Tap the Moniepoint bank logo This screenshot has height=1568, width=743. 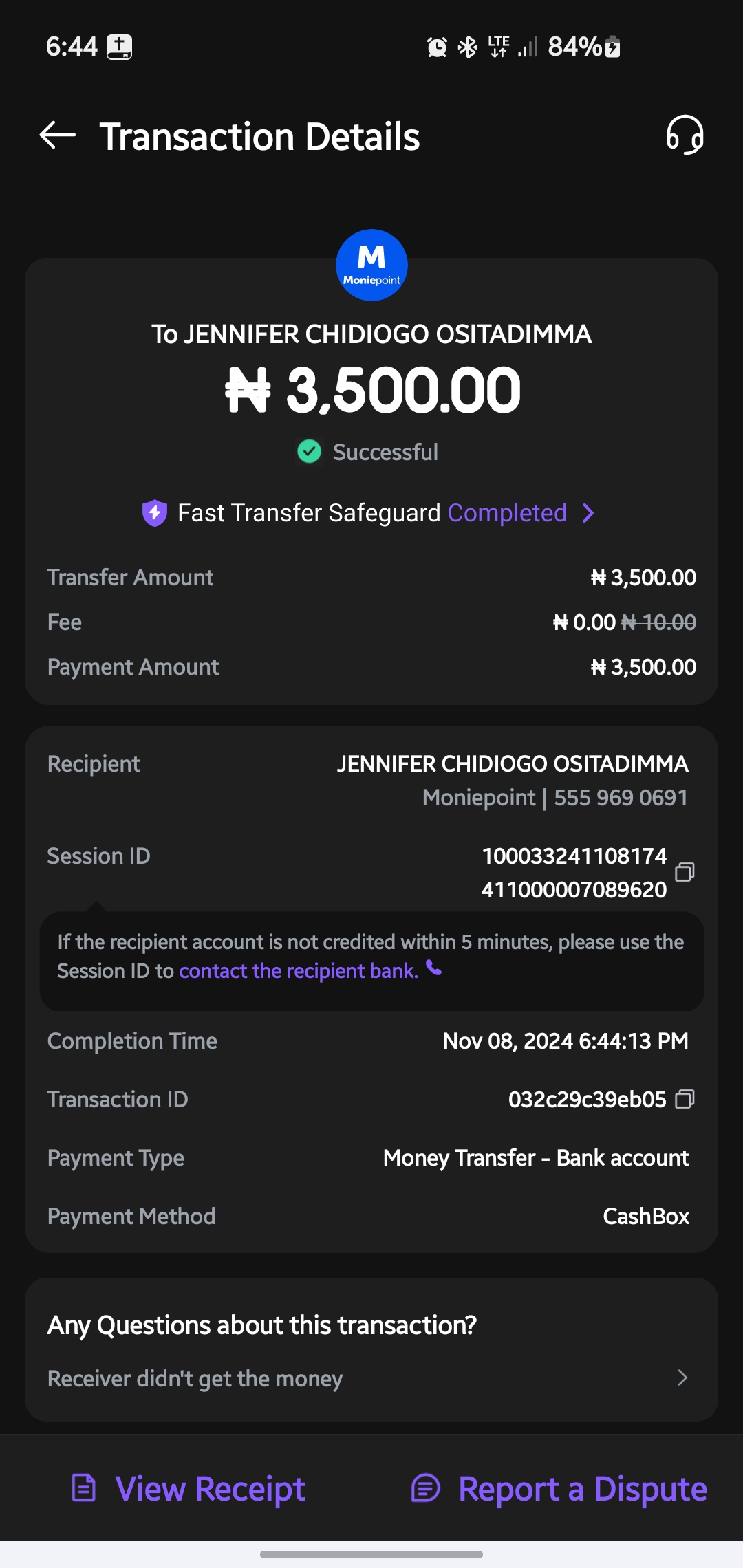click(371, 265)
